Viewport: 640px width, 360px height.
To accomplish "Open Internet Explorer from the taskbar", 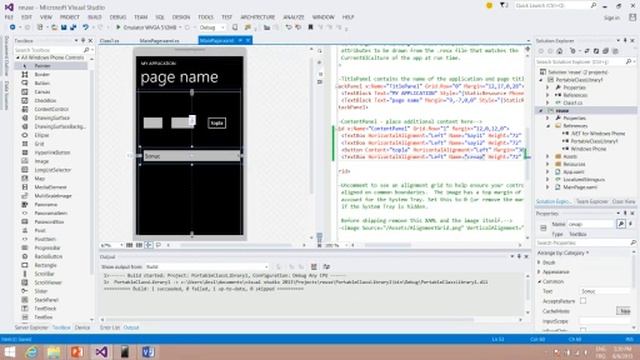I will pyautogui.click(x=31, y=351).
